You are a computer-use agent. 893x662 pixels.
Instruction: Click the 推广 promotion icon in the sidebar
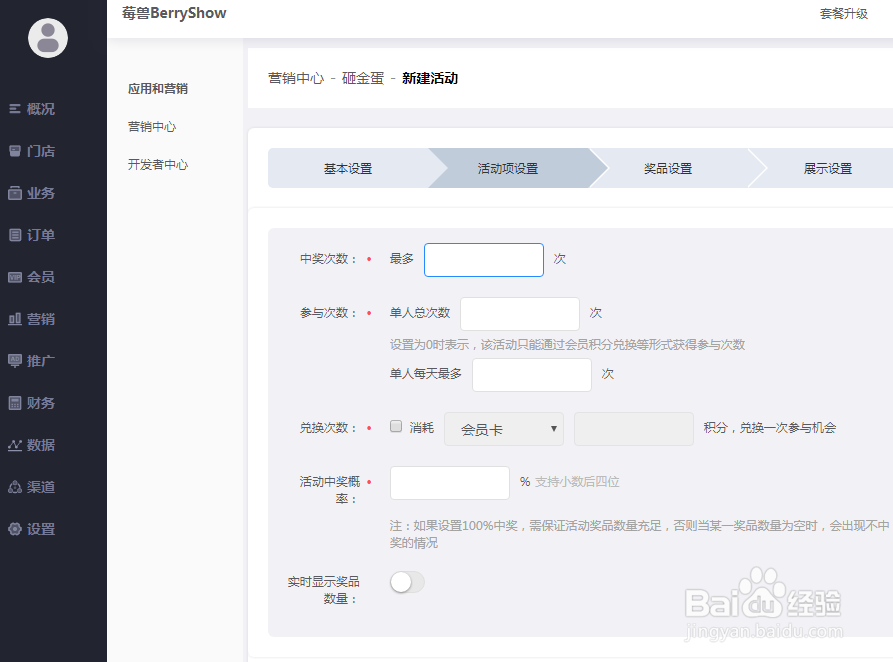[x=15, y=361]
